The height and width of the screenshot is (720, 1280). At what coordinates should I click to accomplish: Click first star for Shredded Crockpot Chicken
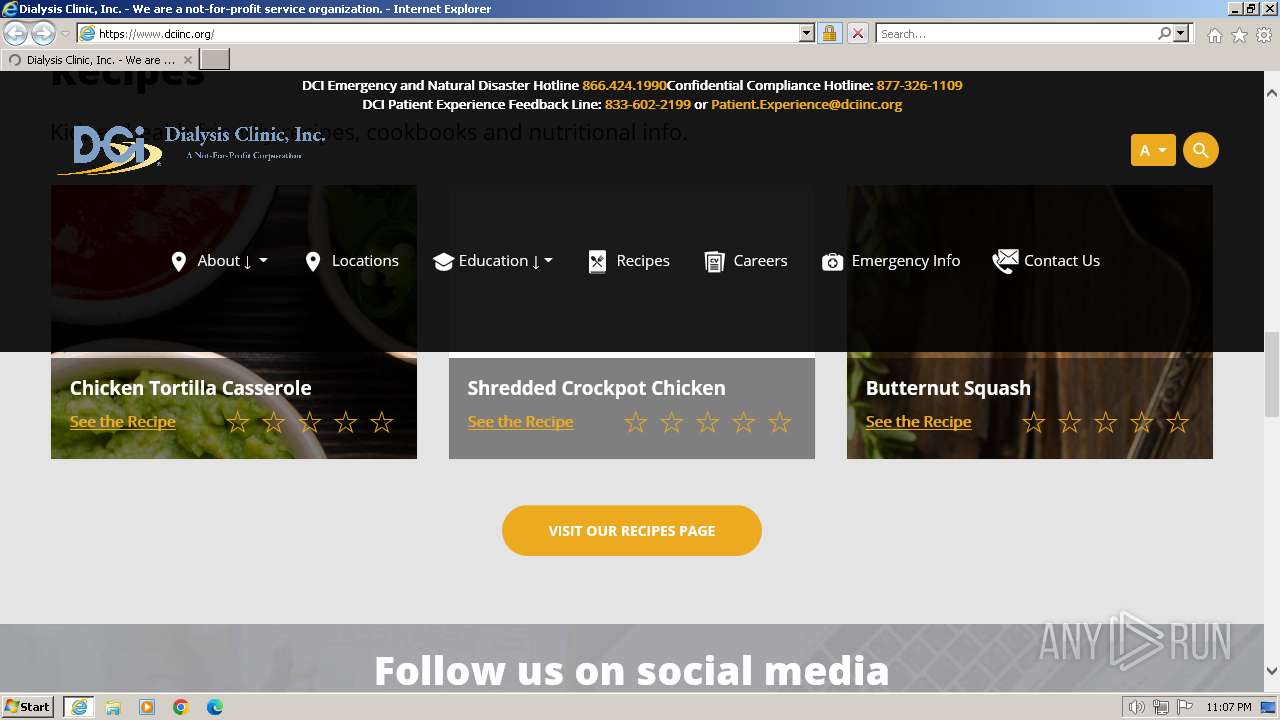pyautogui.click(x=635, y=422)
